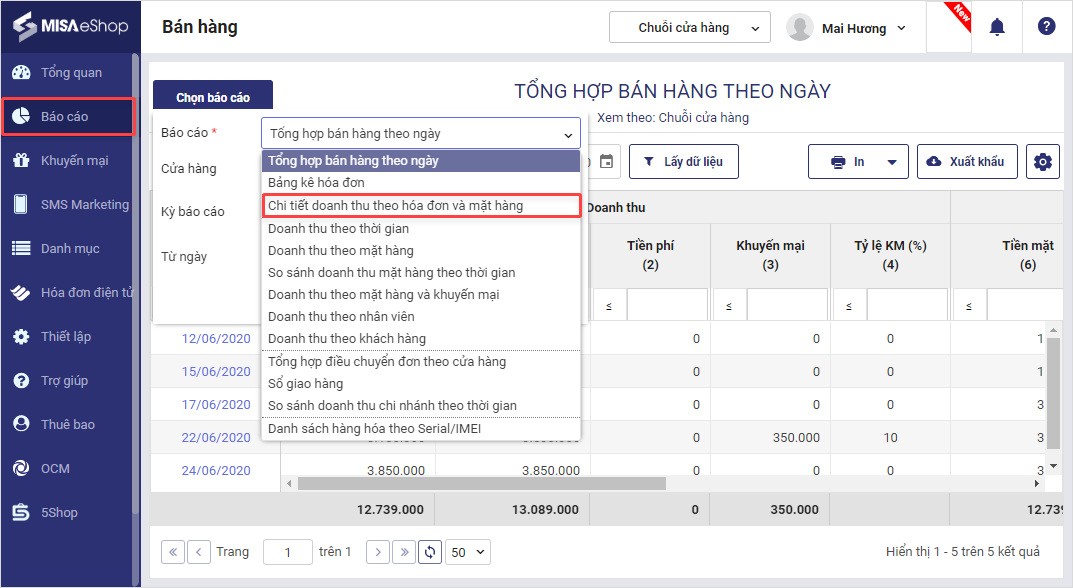This screenshot has height=588, width=1073.
Task: Open Tỷ lệ KM filter operator ≤
Action: pos(849,306)
